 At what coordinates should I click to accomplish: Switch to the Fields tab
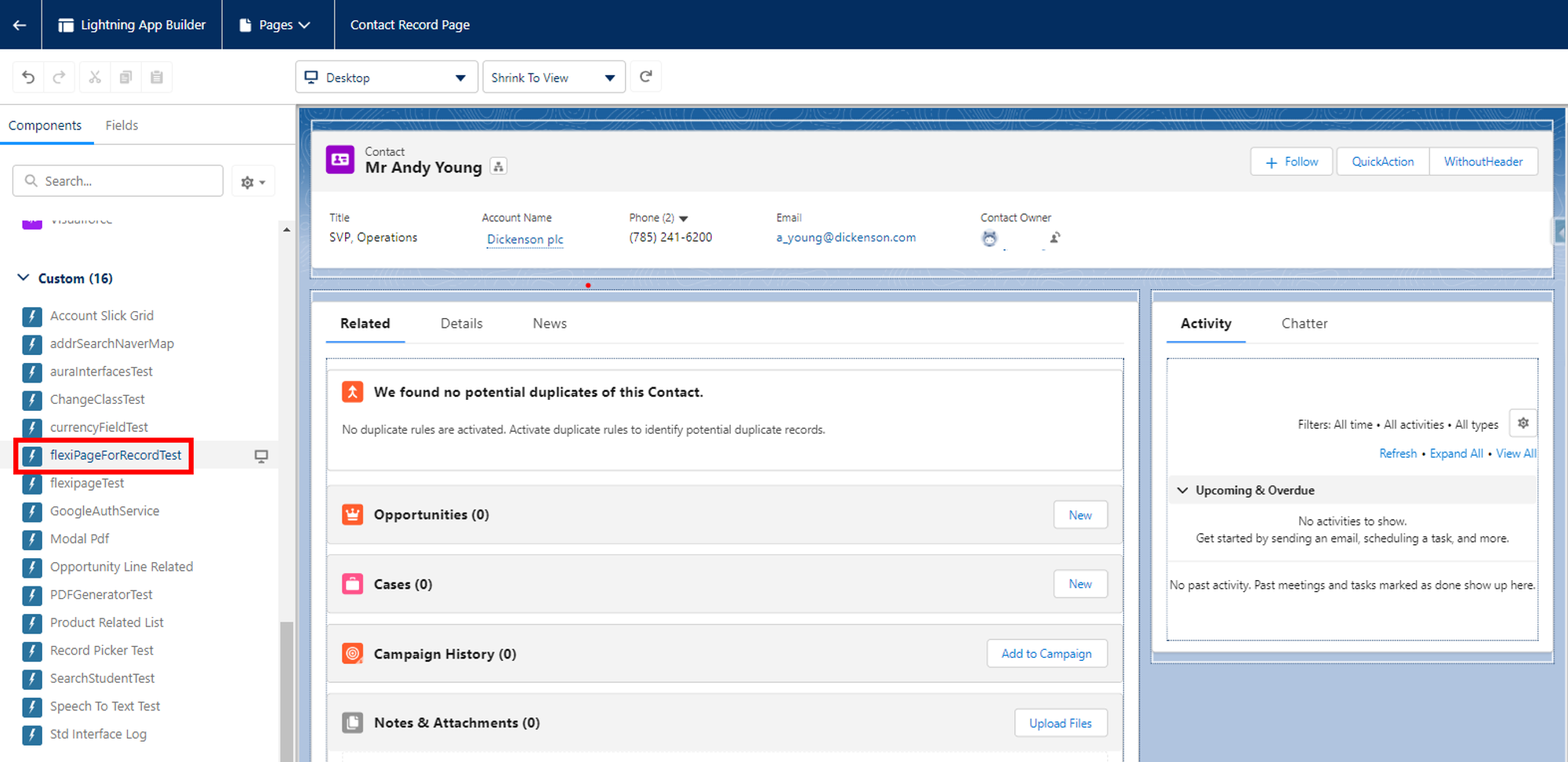coord(122,125)
